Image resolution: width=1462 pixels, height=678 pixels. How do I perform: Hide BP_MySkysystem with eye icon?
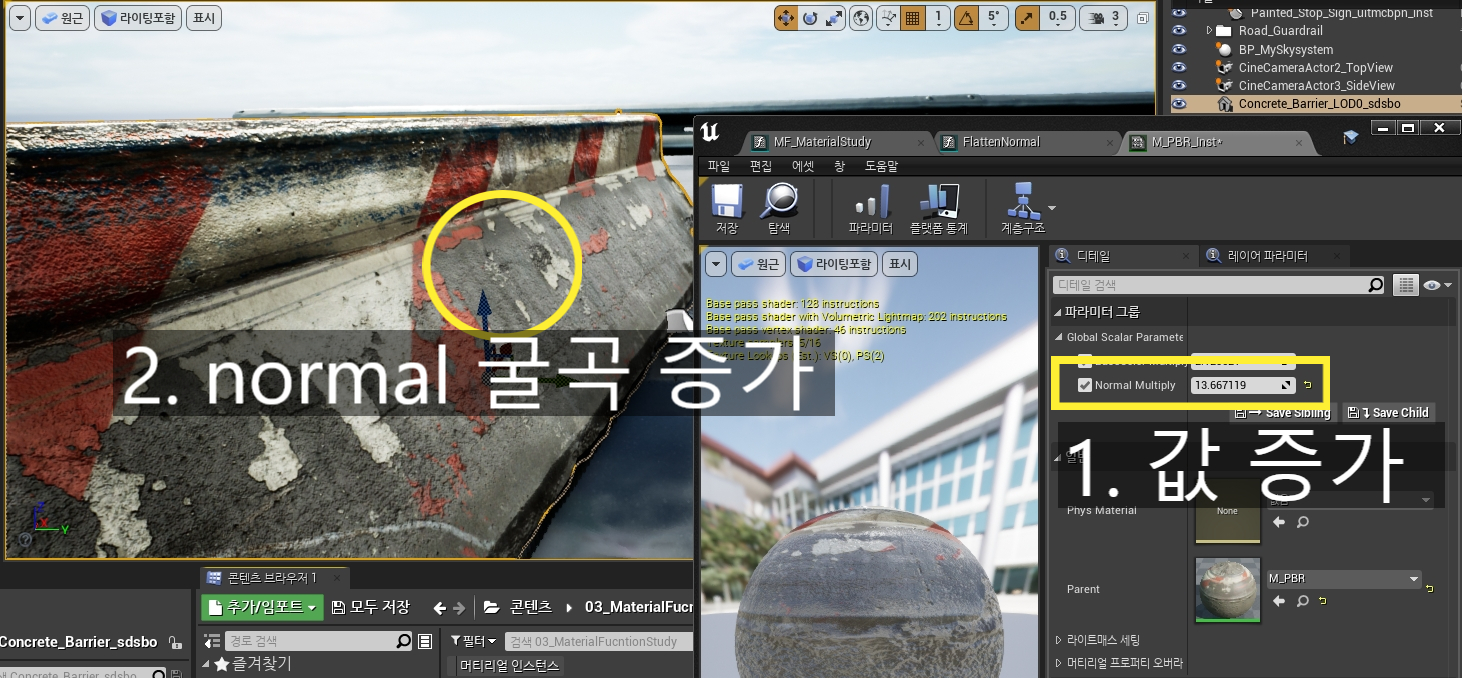pos(1179,49)
